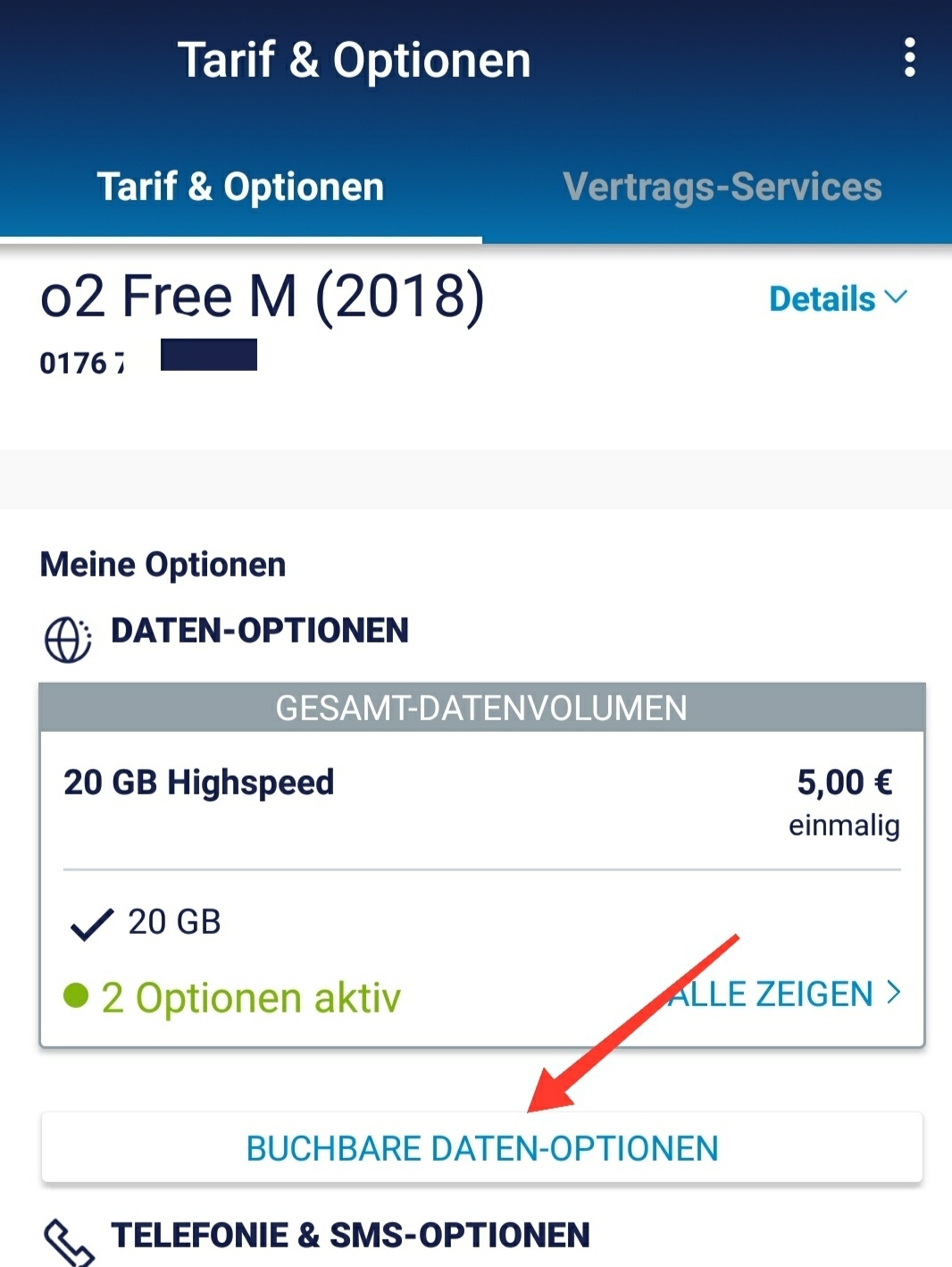Click the checkmark icon next to 20 GB
The width and height of the screenshot is (952, 1267).
click(x=91, y=924)
